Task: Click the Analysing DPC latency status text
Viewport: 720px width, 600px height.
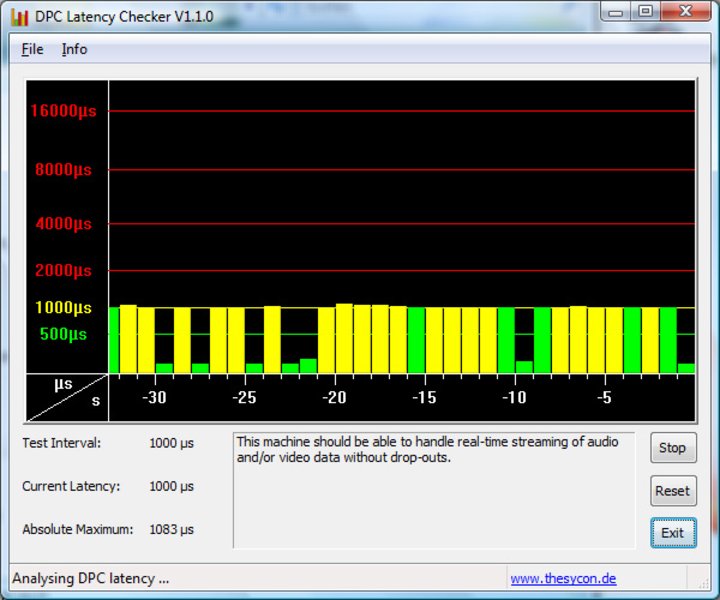Action: pos(91,578)
